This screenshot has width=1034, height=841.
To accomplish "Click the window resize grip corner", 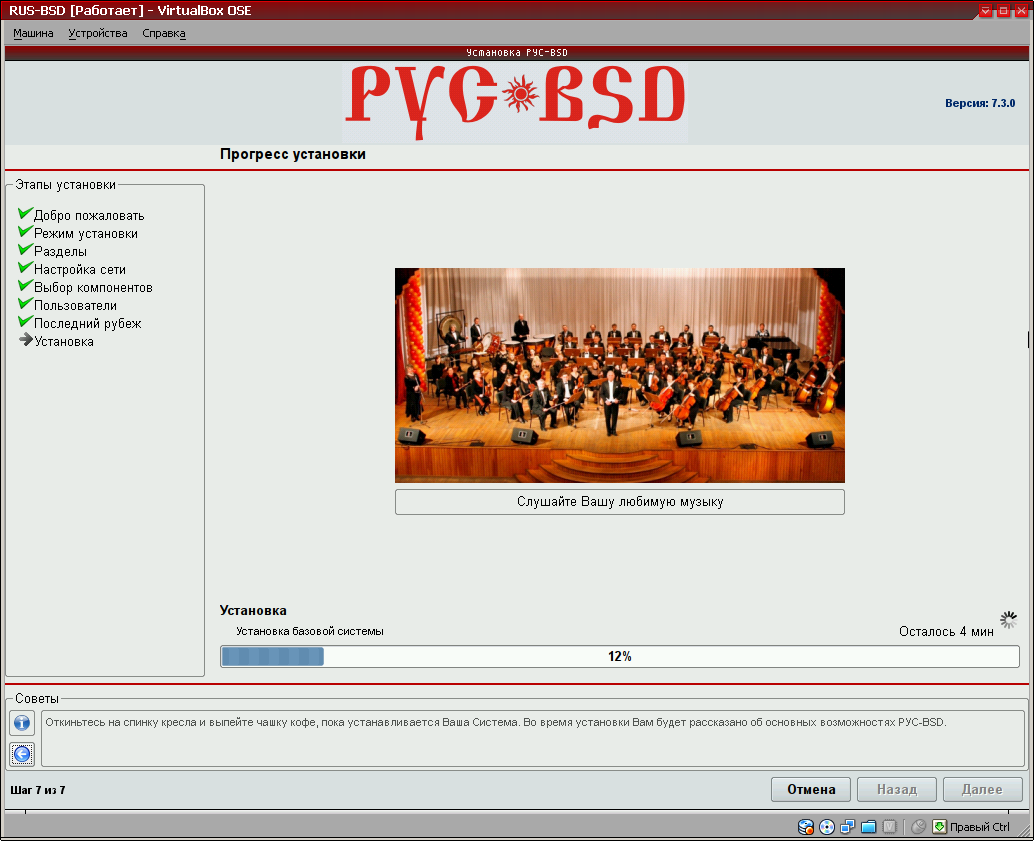I will (1026, 833).
